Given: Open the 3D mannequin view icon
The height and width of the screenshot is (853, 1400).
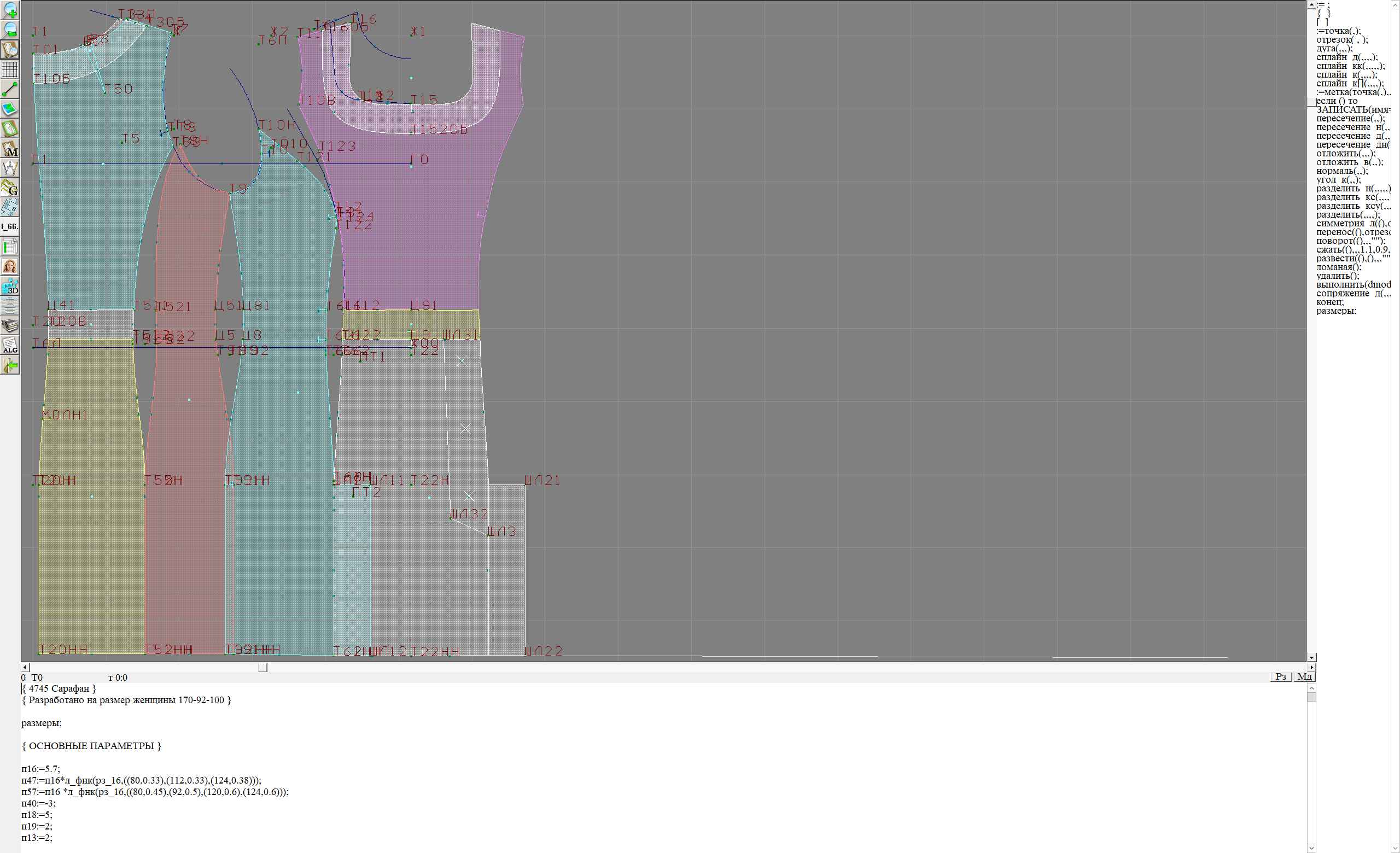Looking at the screenshot, I should click(x=10, y=286).
